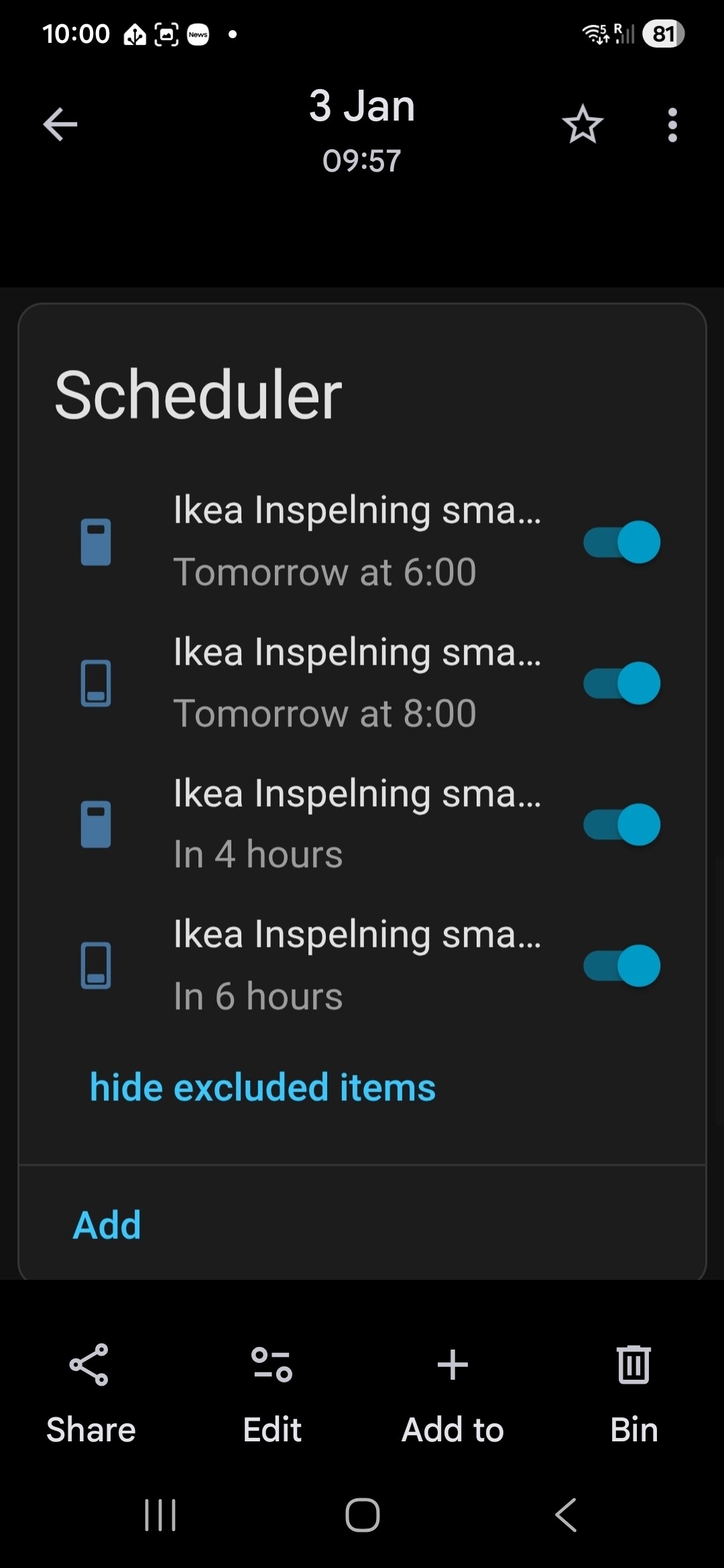Move image to Bin
724x1568 pixels.
(x=633, y=1364)
